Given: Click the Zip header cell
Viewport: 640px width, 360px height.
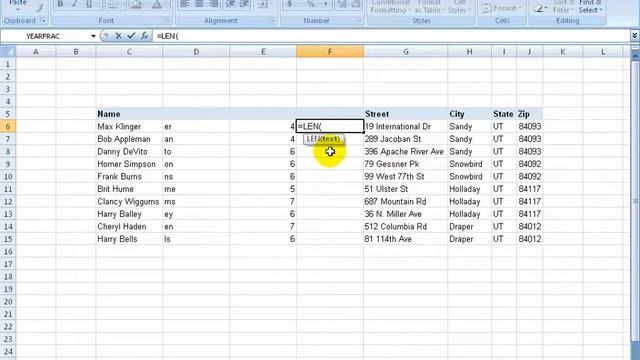Looking at the screenshot, I should [529, 114].
